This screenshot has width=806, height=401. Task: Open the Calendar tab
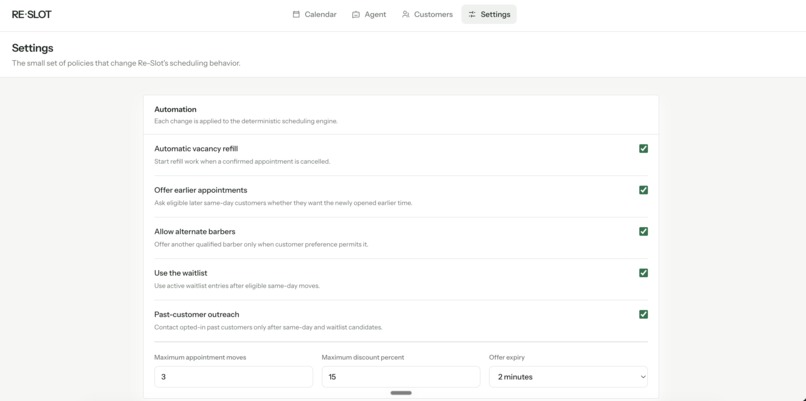click(314, 14)
